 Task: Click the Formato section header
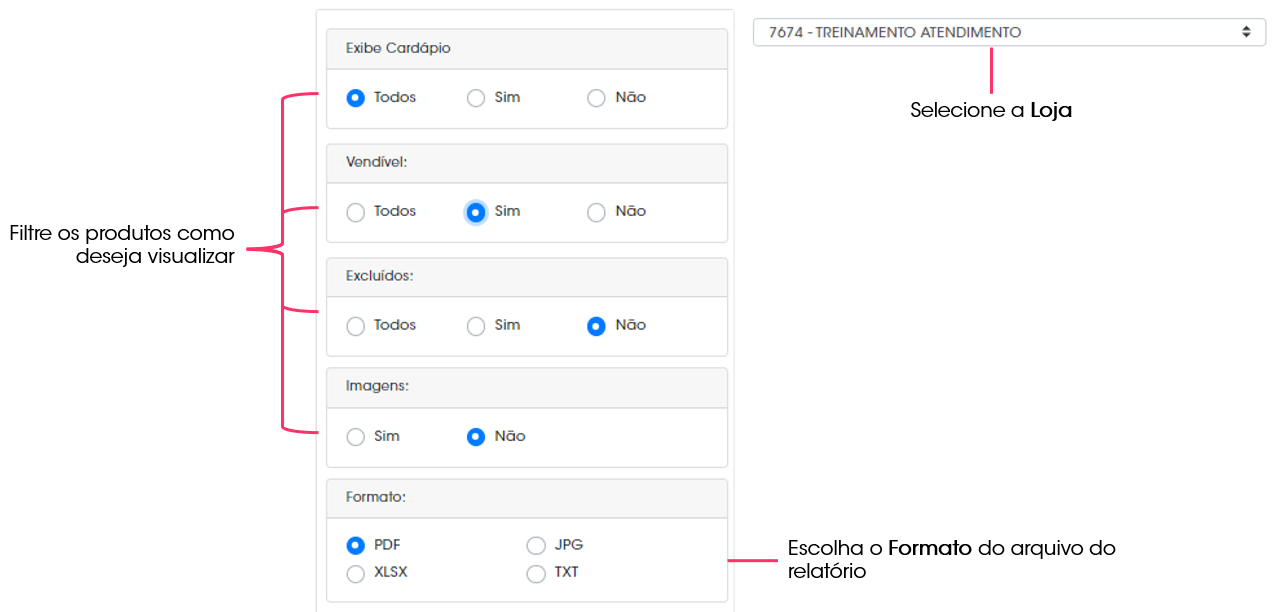pyautogui.click(x=527, y=498)
